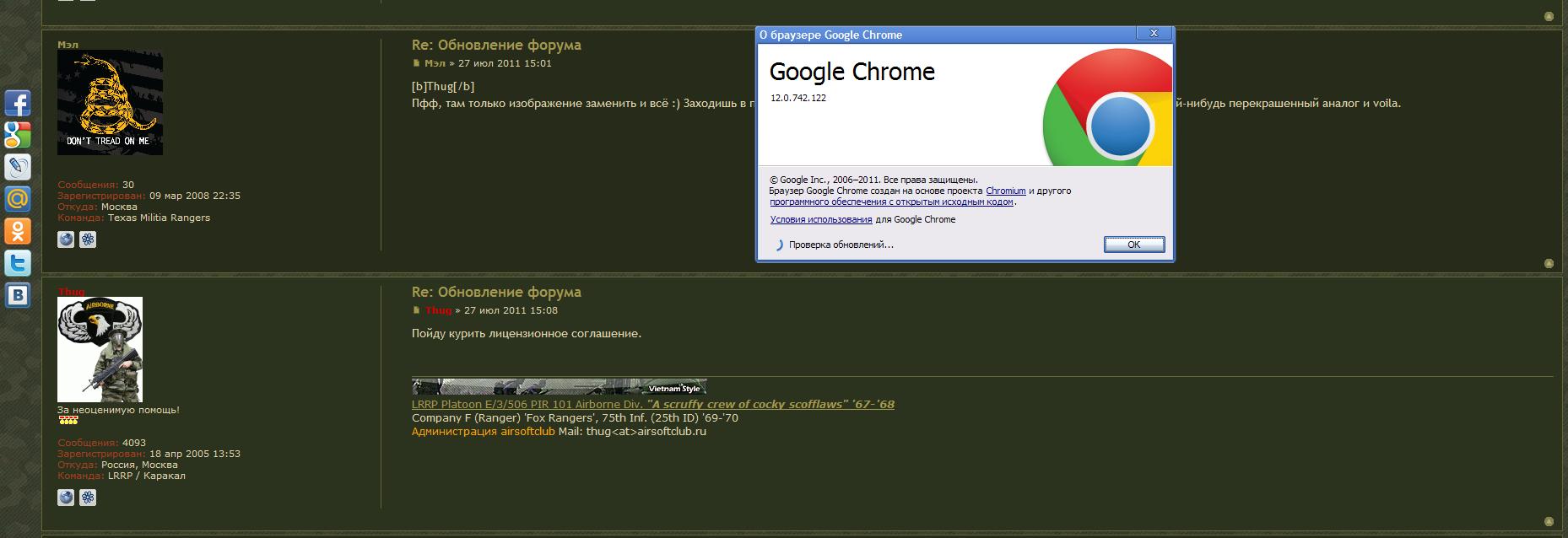Click the Vietnam Style signature banner
The height and width of the screenshot is (538, 1568).
tap(559, 387)
